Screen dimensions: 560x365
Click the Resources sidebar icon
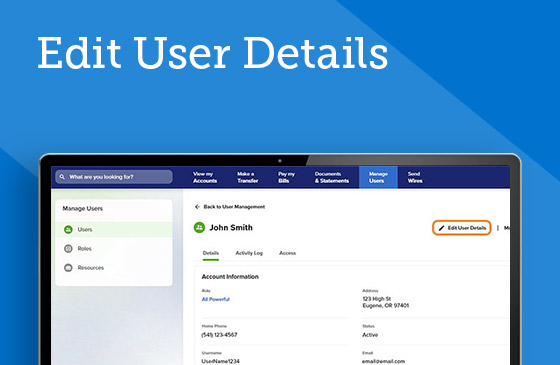68,268
